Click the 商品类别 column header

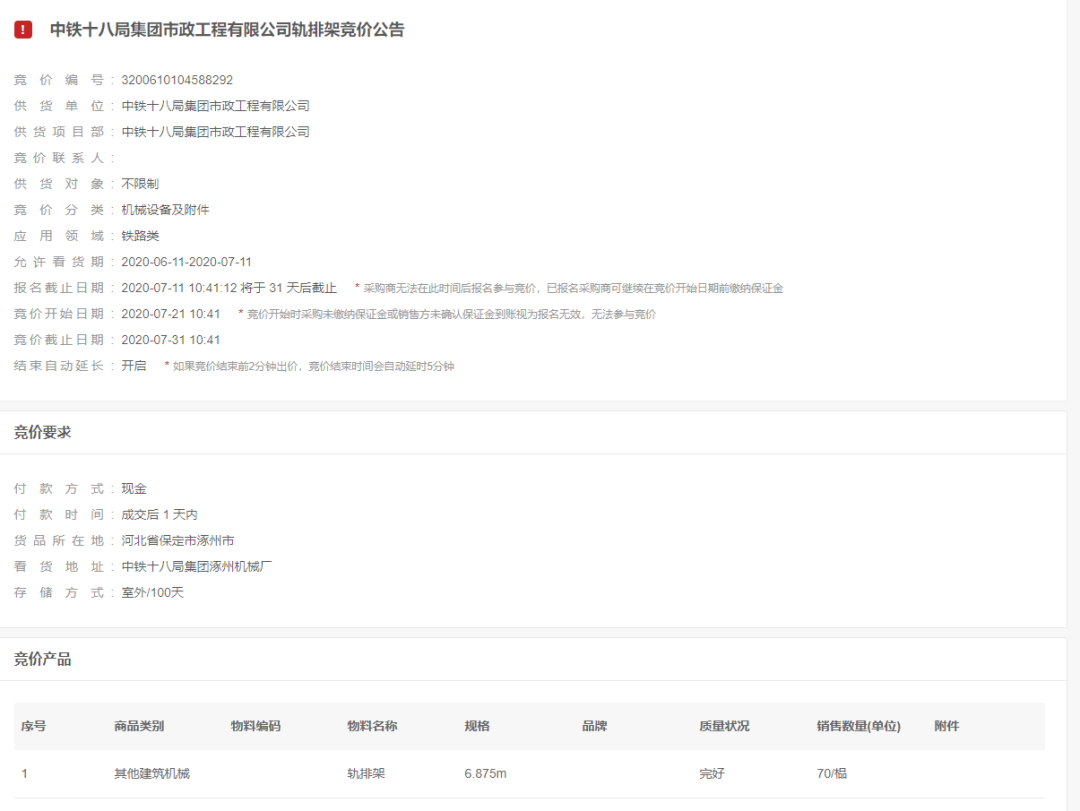(134, 726)
